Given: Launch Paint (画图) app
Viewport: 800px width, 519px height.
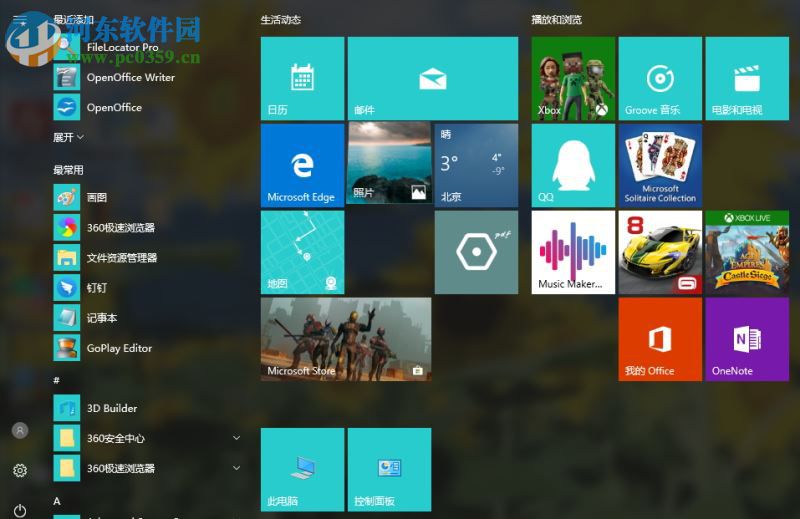Looking at the screenshot, I should pos(147,197).
